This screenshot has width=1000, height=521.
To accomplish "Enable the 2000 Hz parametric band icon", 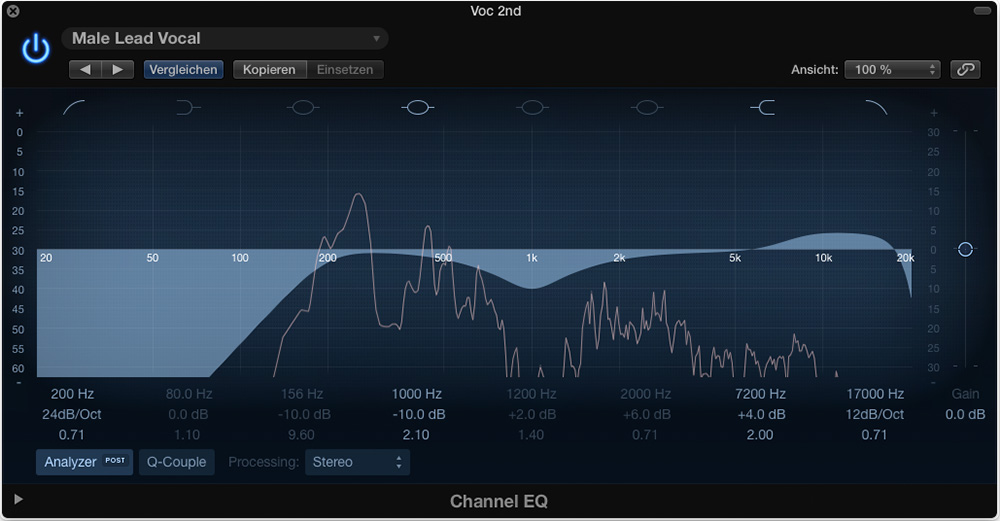I will click(x=647, y=108).
